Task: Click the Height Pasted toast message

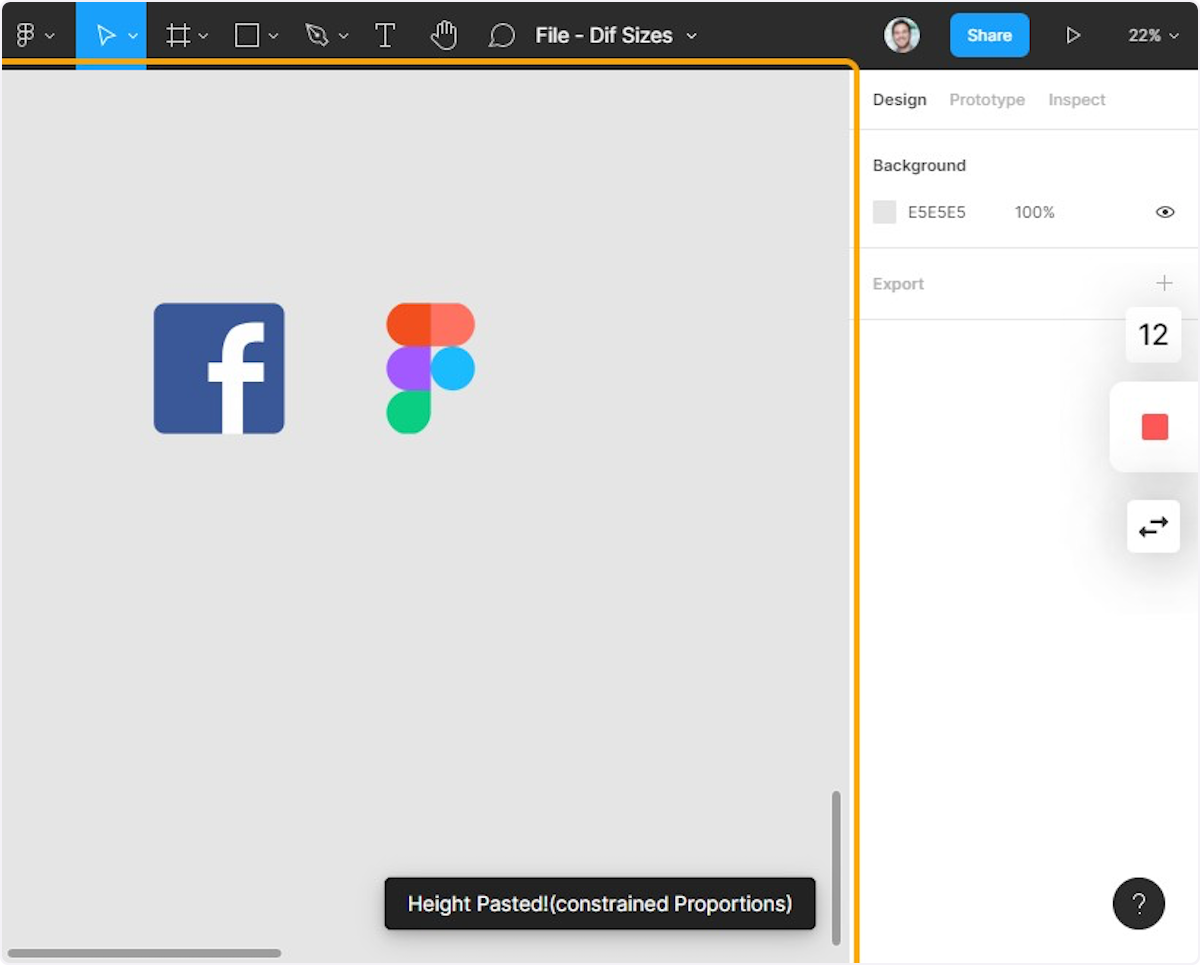Action: (x=600, y=904)
